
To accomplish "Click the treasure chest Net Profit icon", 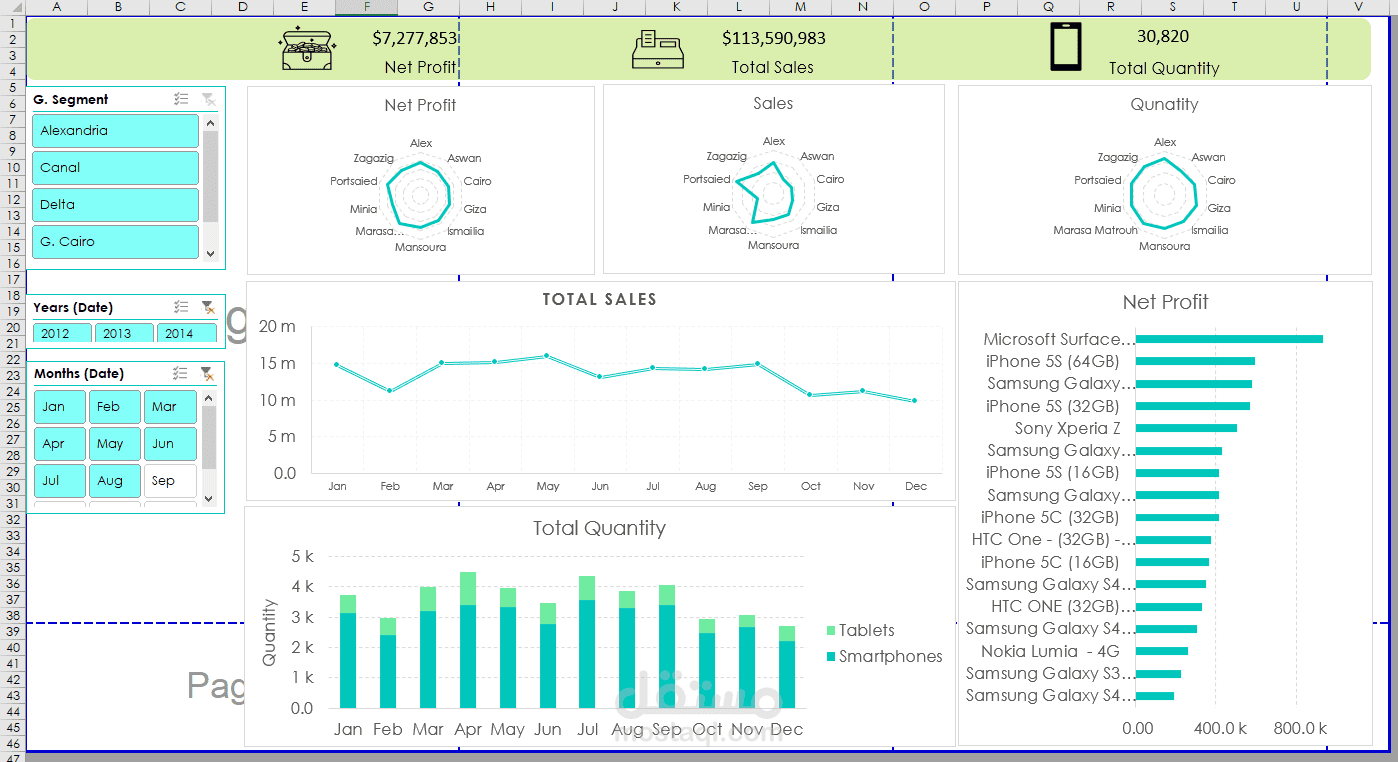I will tap(309, 49).
